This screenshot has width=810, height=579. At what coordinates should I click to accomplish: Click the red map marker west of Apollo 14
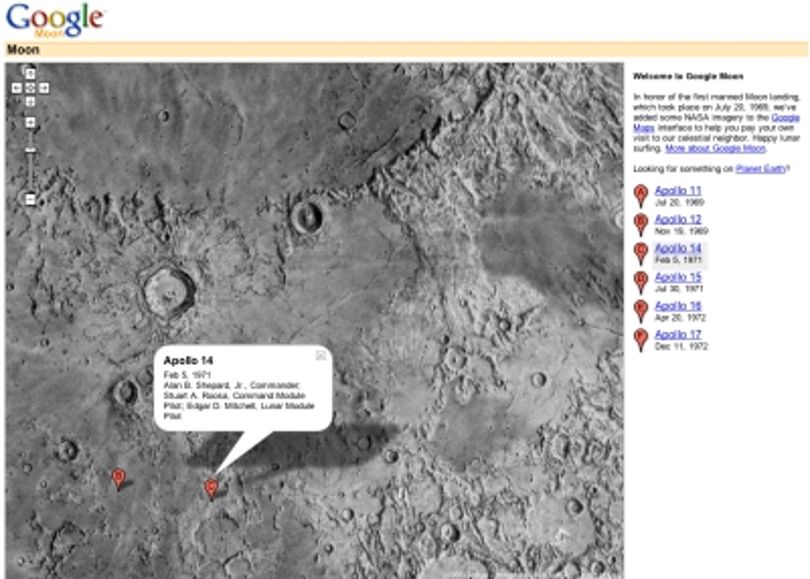tap(118, 479)
